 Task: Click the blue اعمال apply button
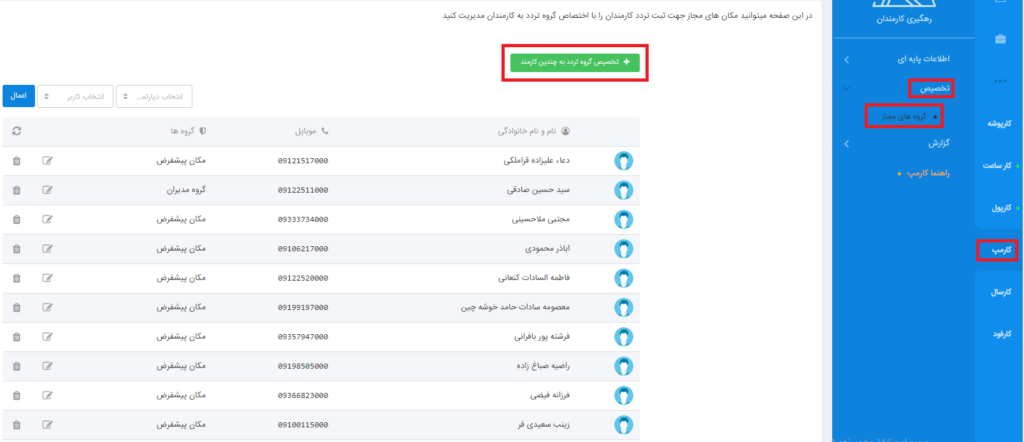pos(18,95)
